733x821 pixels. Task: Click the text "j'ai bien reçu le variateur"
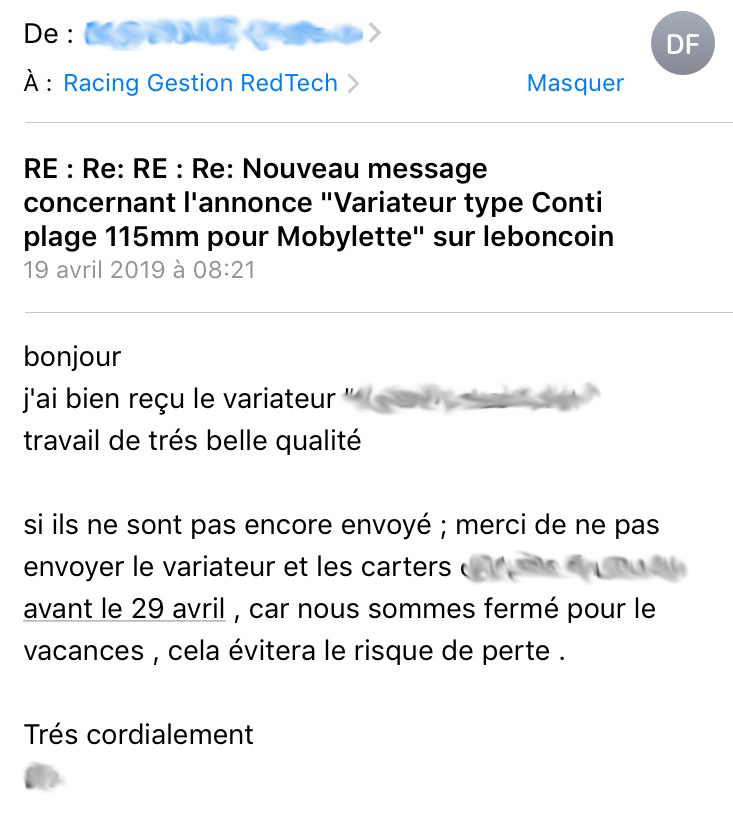pyautogui.click(x=179, y=400)
